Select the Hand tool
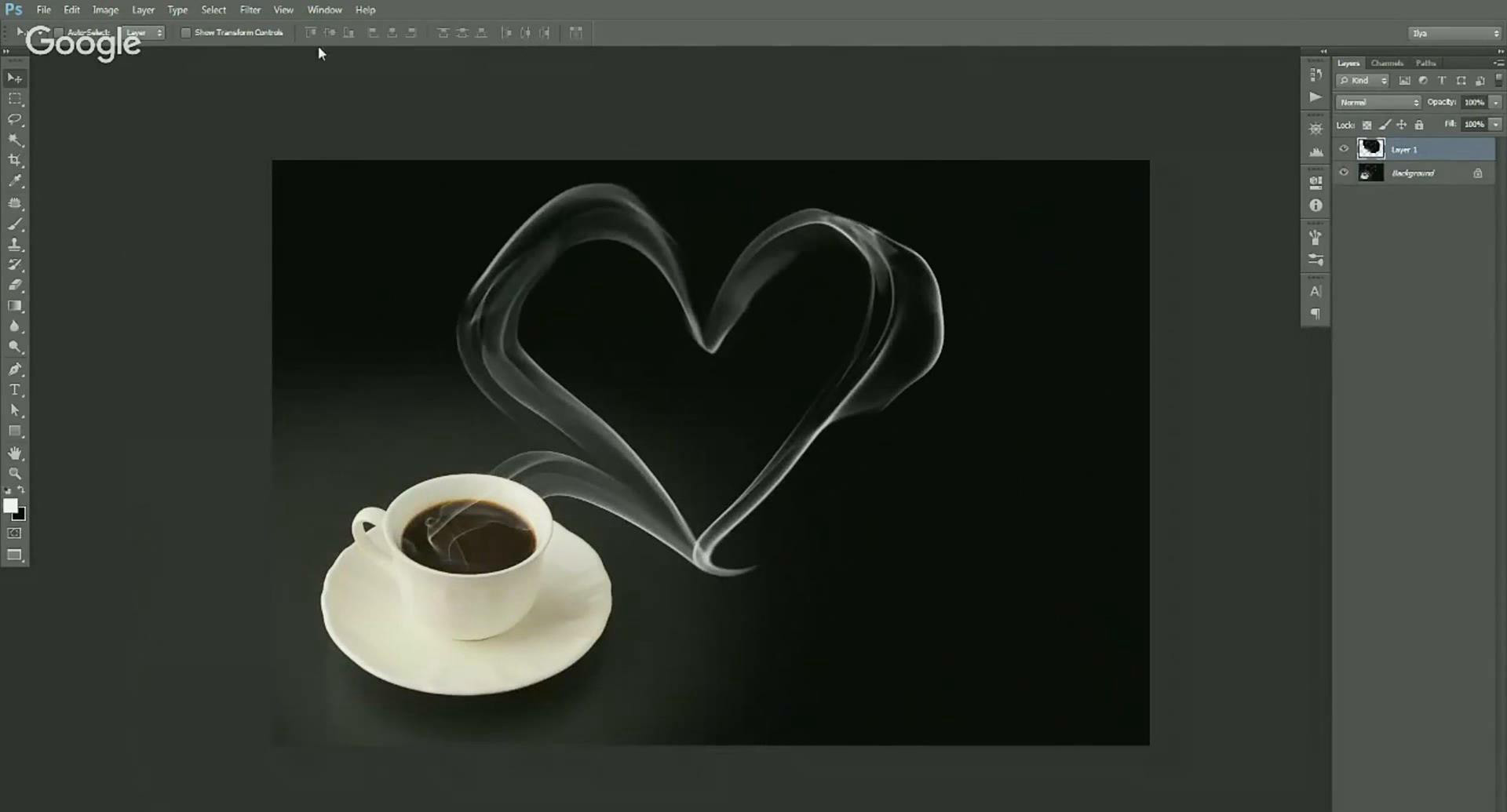 click(x=15, y=453)
